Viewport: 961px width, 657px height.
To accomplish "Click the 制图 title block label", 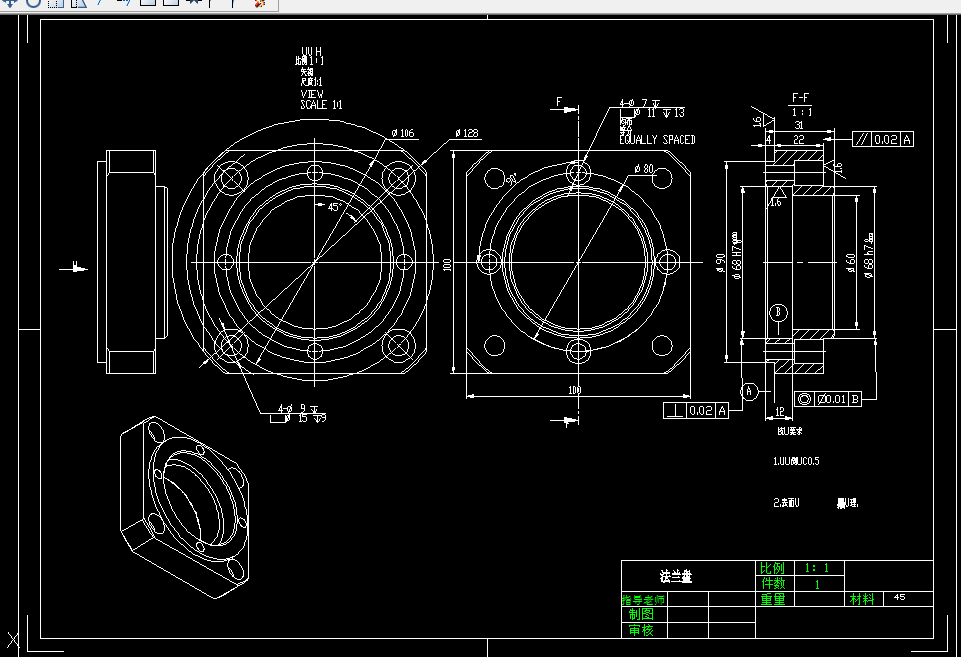I will [x=641, y=614].
